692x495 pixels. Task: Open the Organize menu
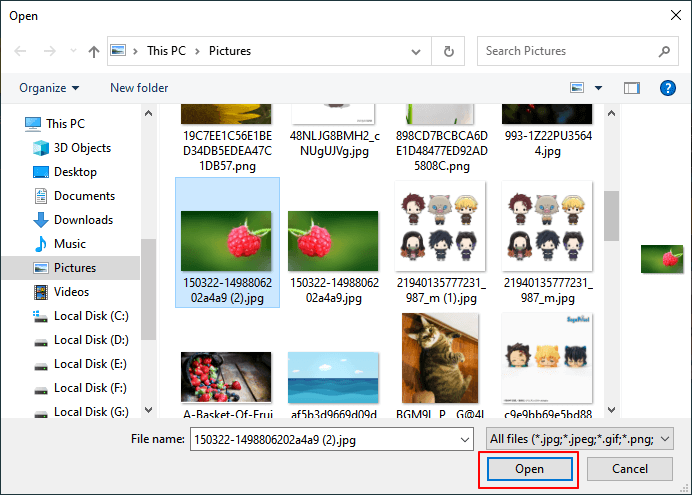49,88
